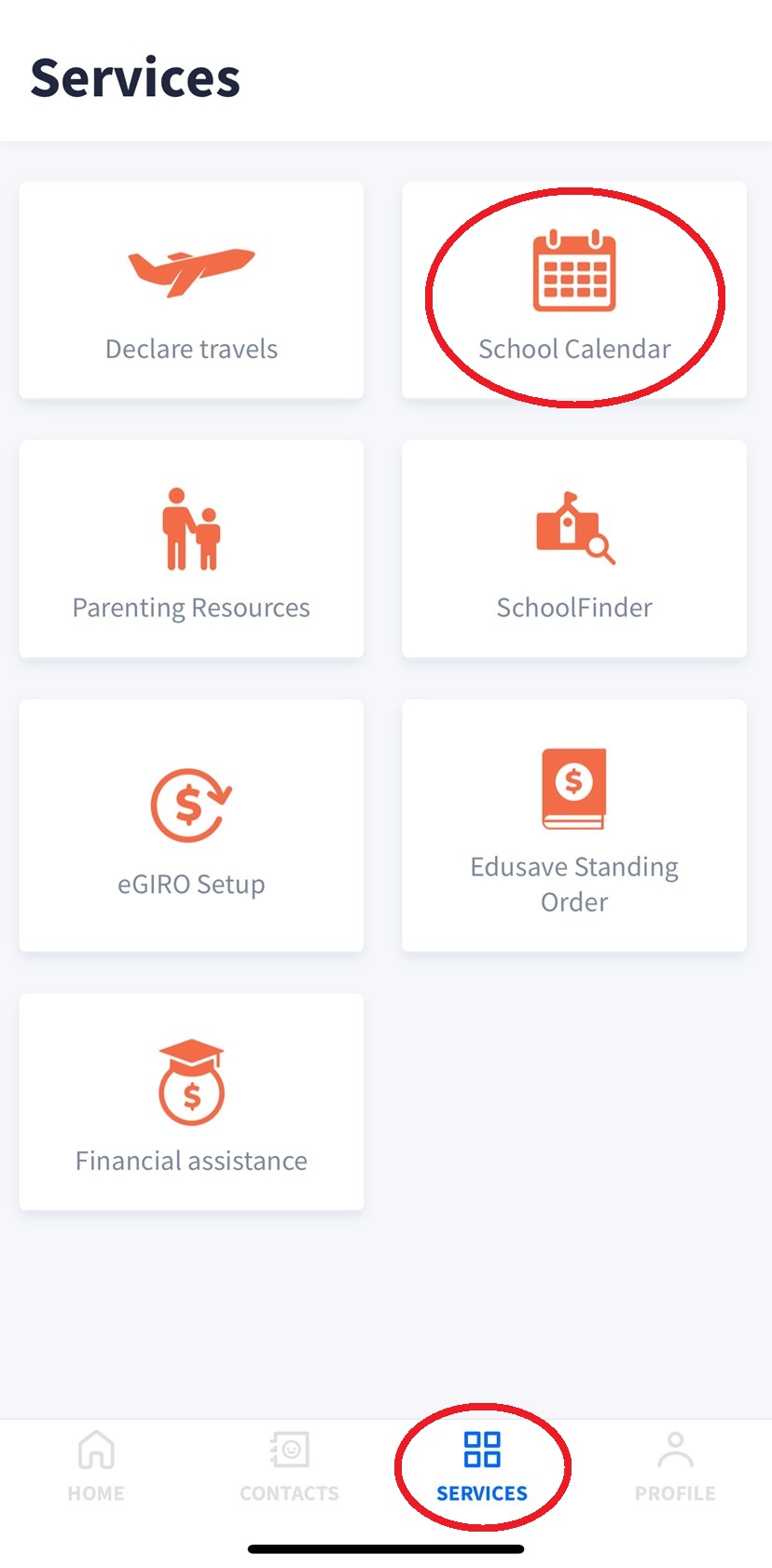This screenshot has height=1568, width=772.
Task: Select the SERVICES tab label
Action: click(482, 1493)
